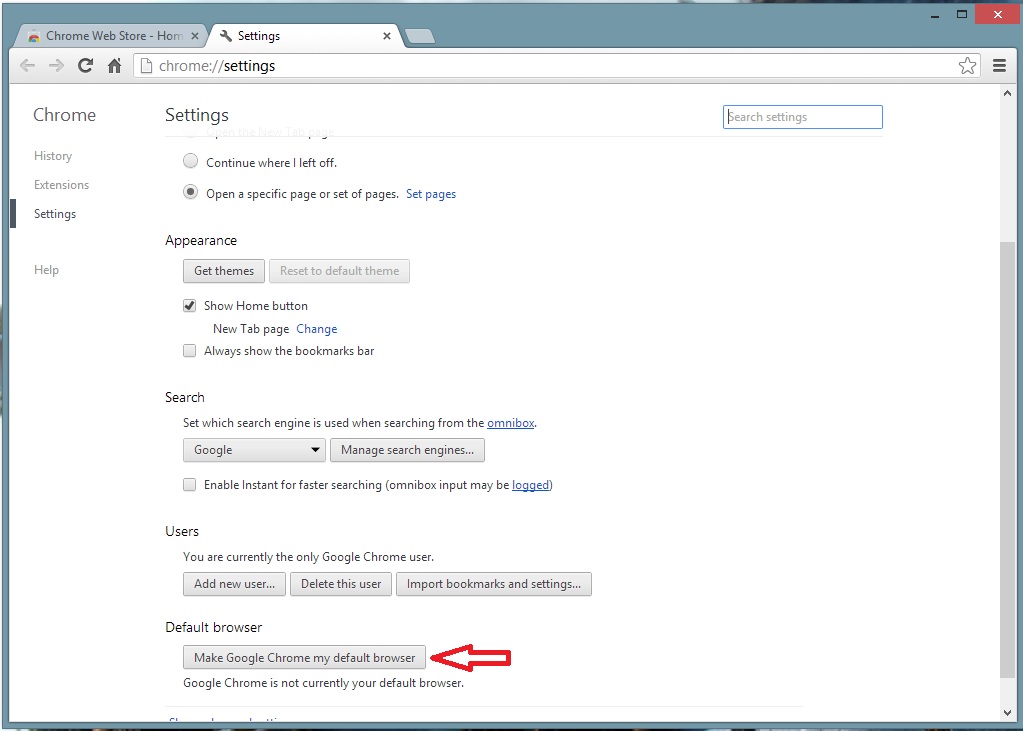Image resolution: width=1023 pixels, height=731 pixels.
Task: Switch to the Chrome Web Store tab
Action: pyautogui.click(x=111, y=36)
